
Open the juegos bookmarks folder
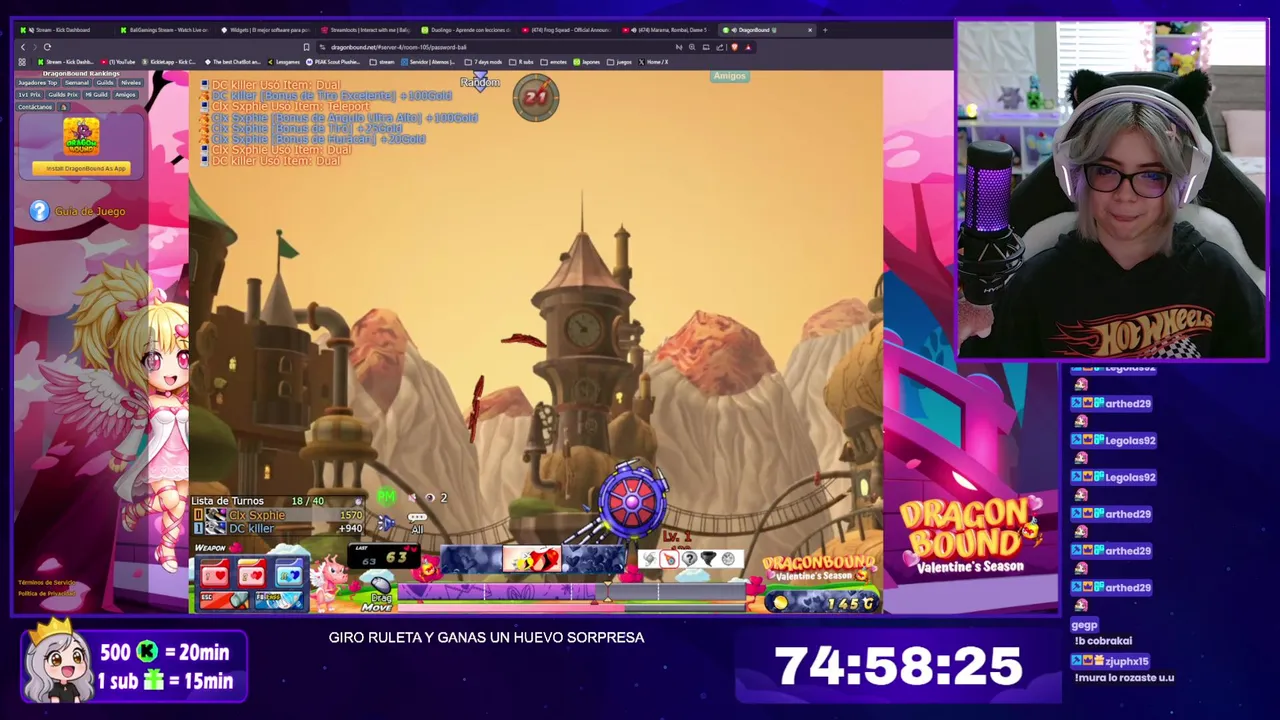(x=619, y=62)
